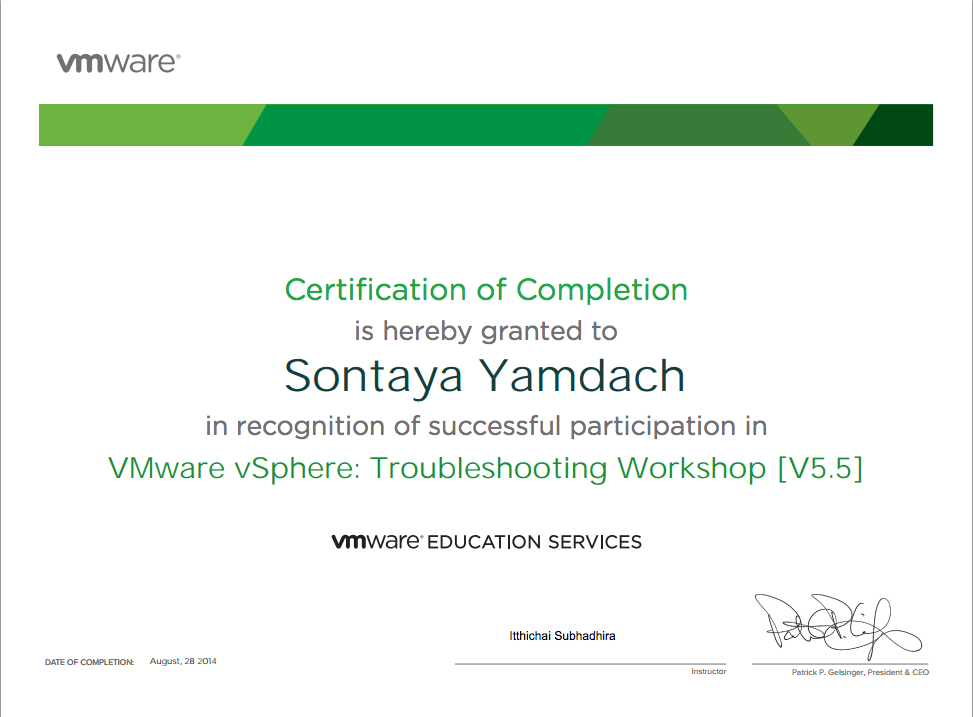Click 'Patrick P. Gelsinger, President & CEO' caption

(860, 672)
